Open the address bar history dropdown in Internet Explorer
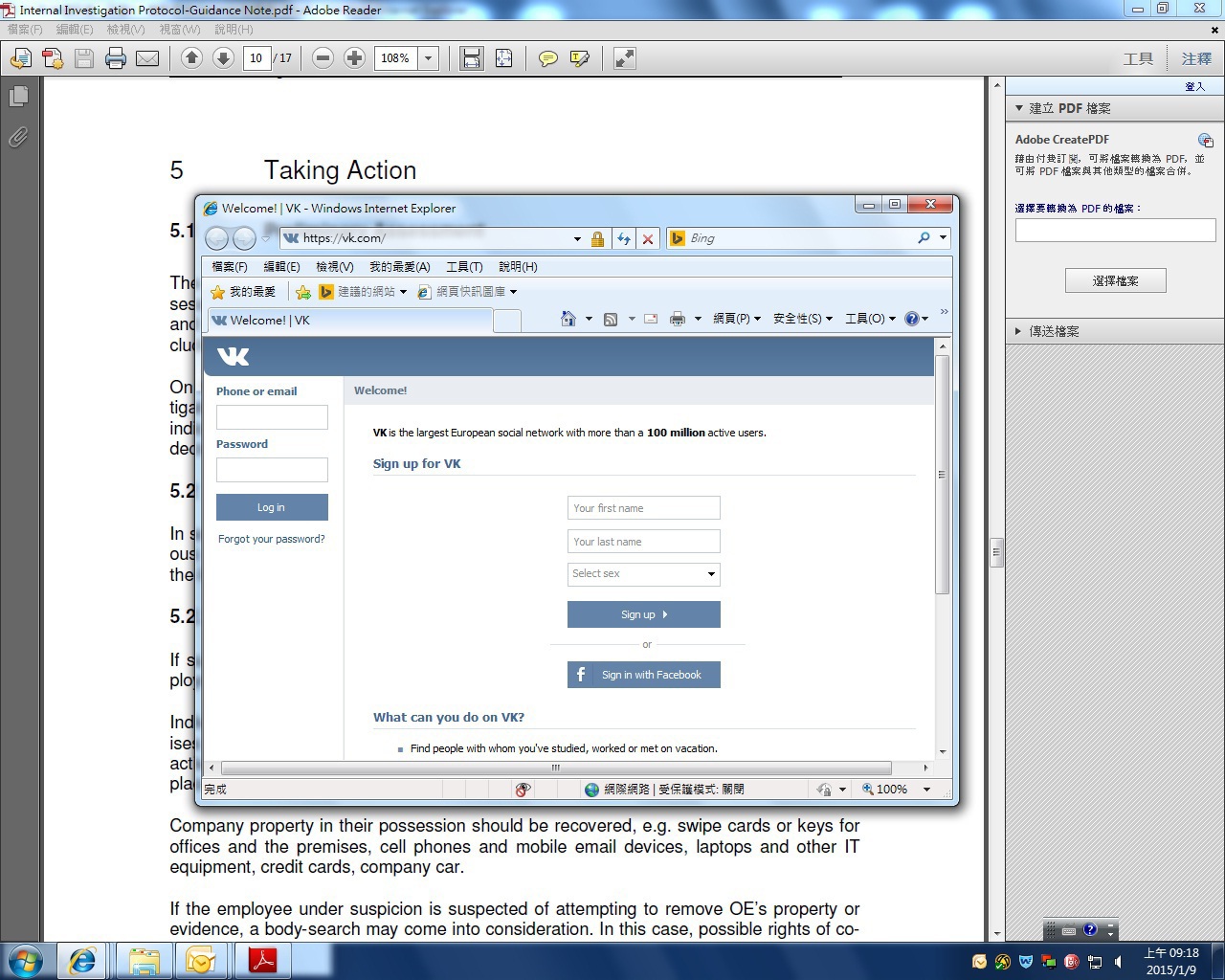 tap(577, 239)
